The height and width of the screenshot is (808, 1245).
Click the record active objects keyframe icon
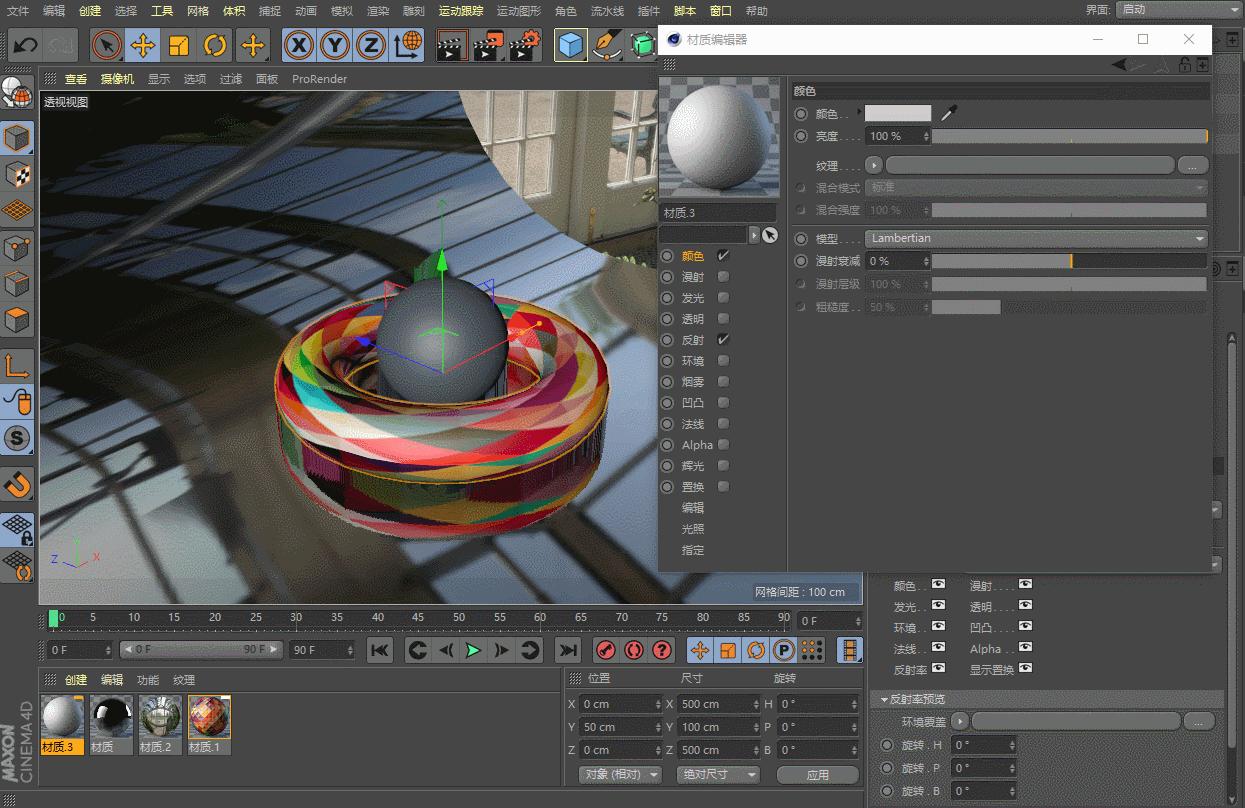click(606, 650)
